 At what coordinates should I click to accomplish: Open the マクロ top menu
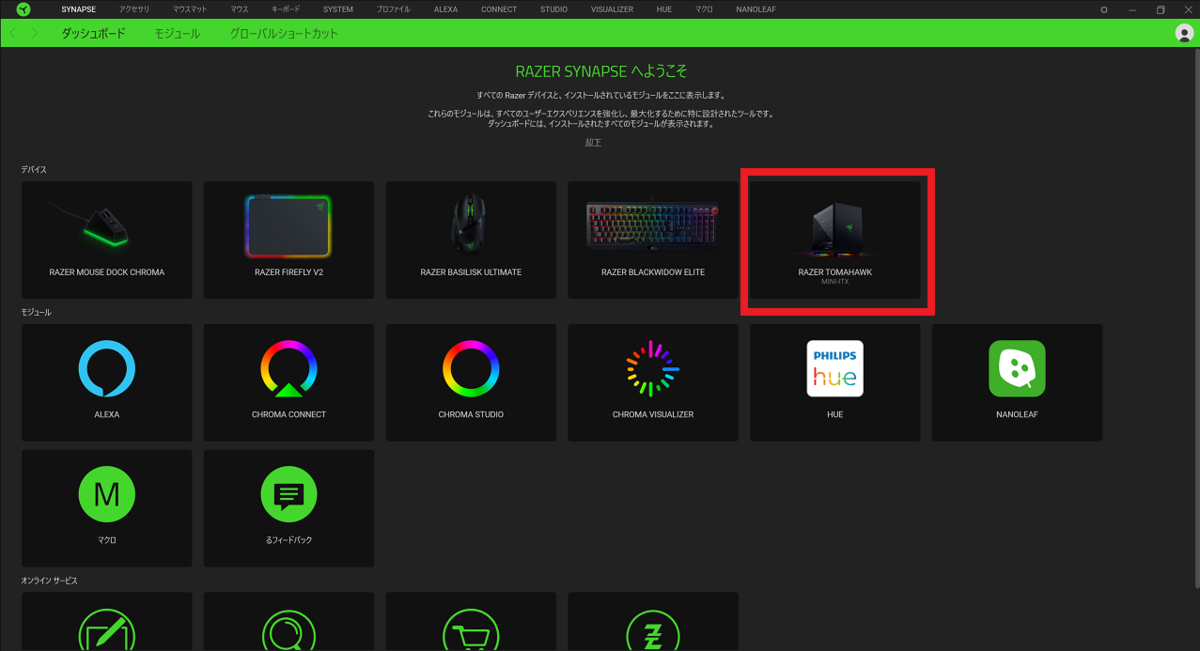click(704, 9)
